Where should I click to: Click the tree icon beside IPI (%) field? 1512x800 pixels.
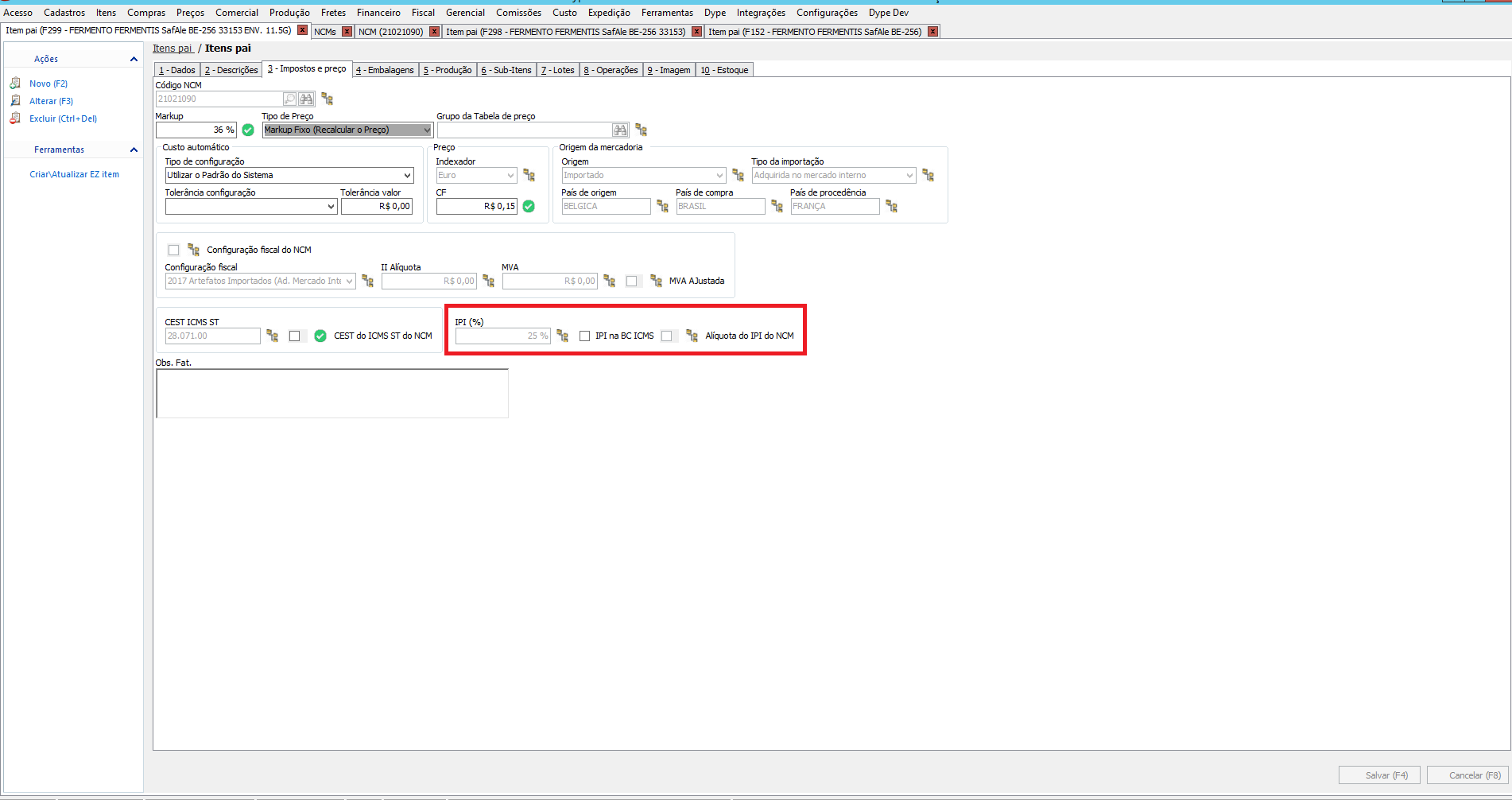tap(562, 336)
